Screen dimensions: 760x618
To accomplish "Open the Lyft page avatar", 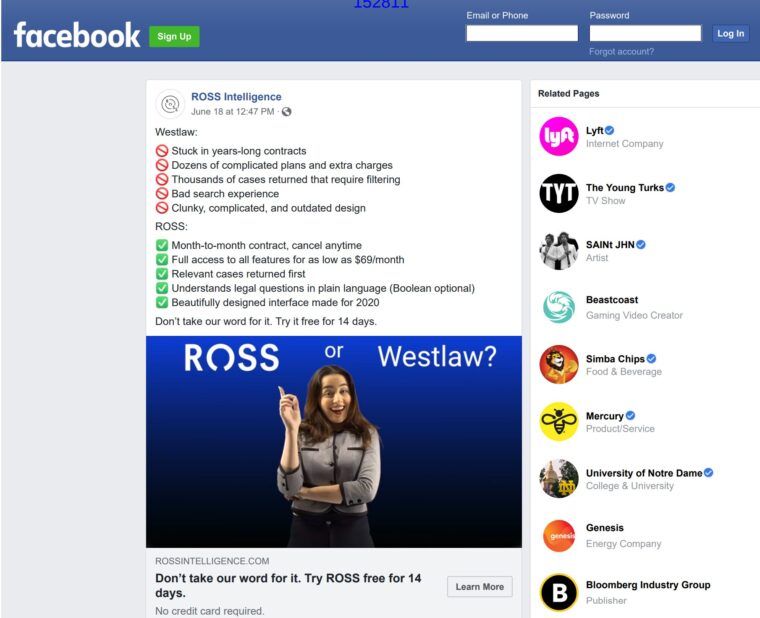I will pos(559,136).
